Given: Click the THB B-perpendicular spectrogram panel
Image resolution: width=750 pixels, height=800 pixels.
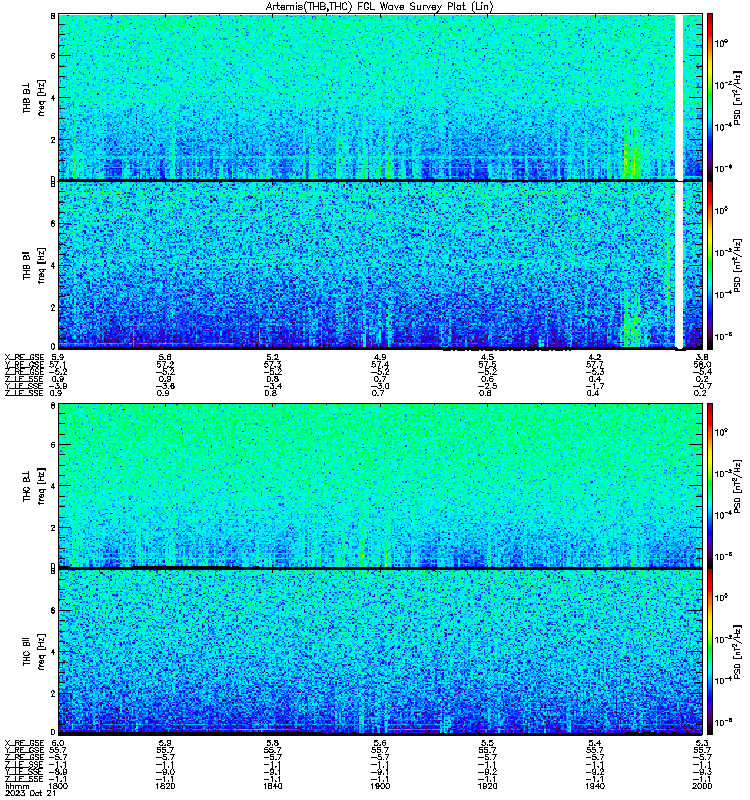Looking at the screenshot, I should [x=380, y=97].
